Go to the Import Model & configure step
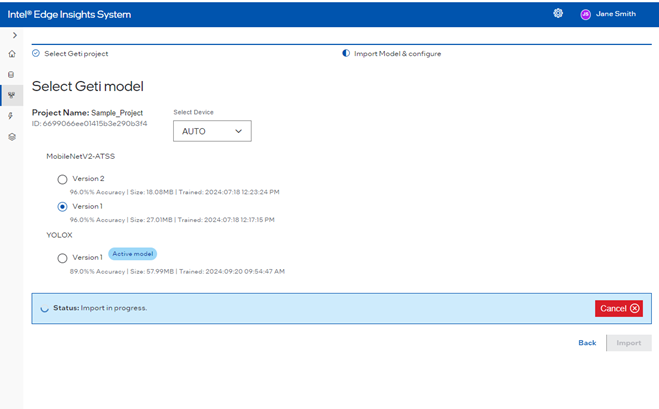This screenshot has height=409, width=659. (398, 54)
